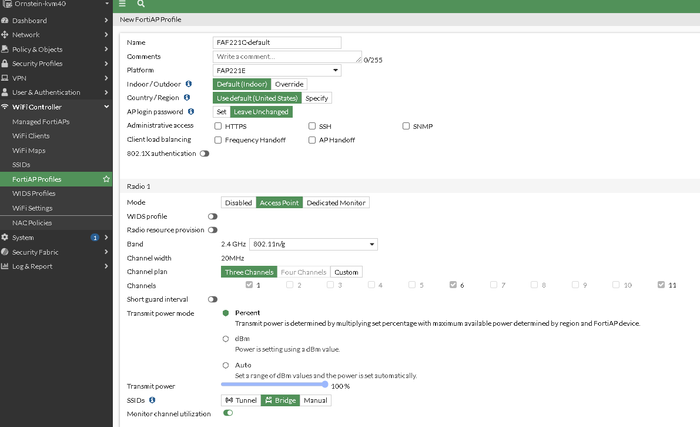Click info icon next to SSIDs label
This screenshot has width=700, height=427.
coord(152,400)
